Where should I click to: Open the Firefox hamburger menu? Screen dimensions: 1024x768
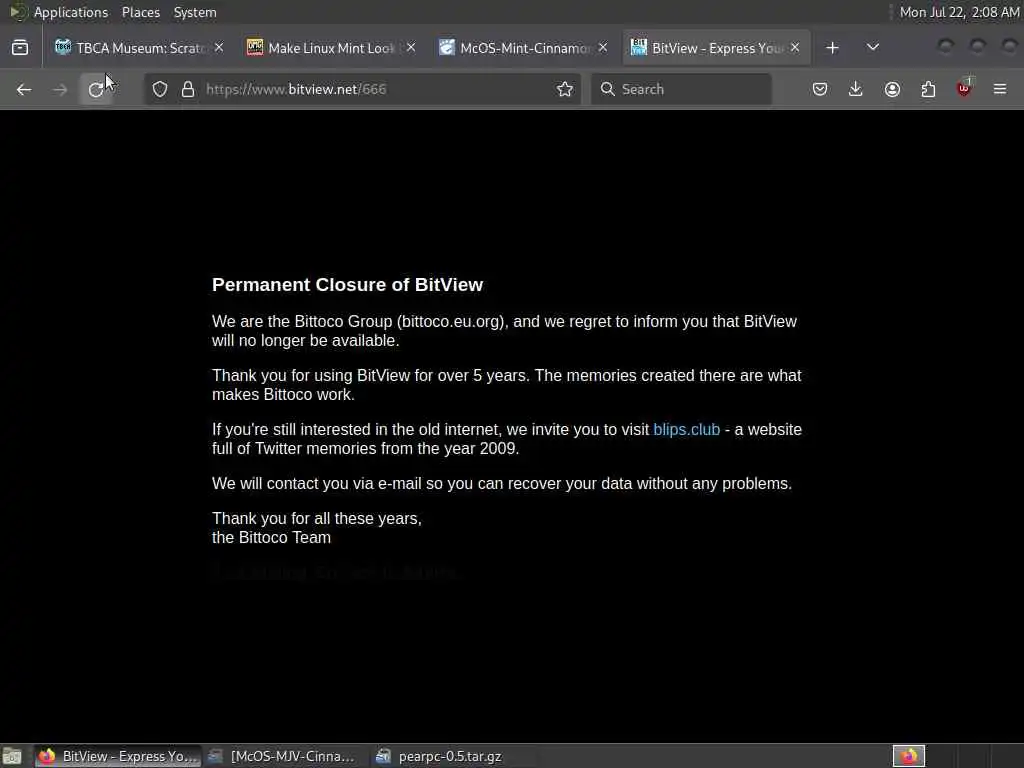[1000, 89]
